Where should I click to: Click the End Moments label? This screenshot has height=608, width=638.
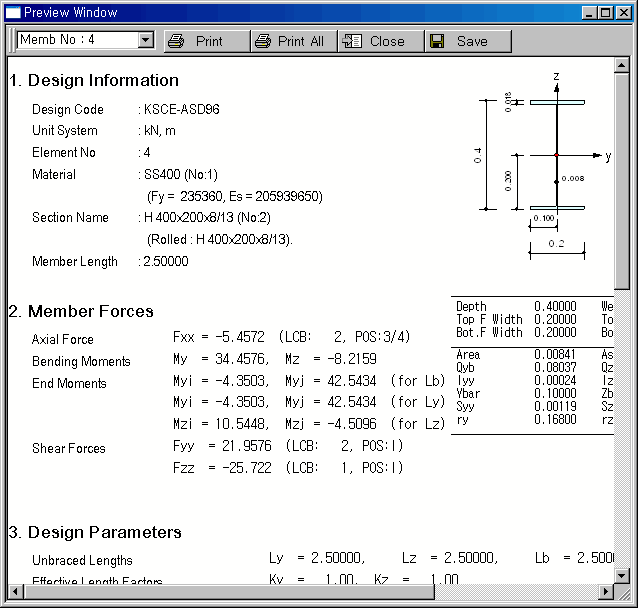coord(69,383)
